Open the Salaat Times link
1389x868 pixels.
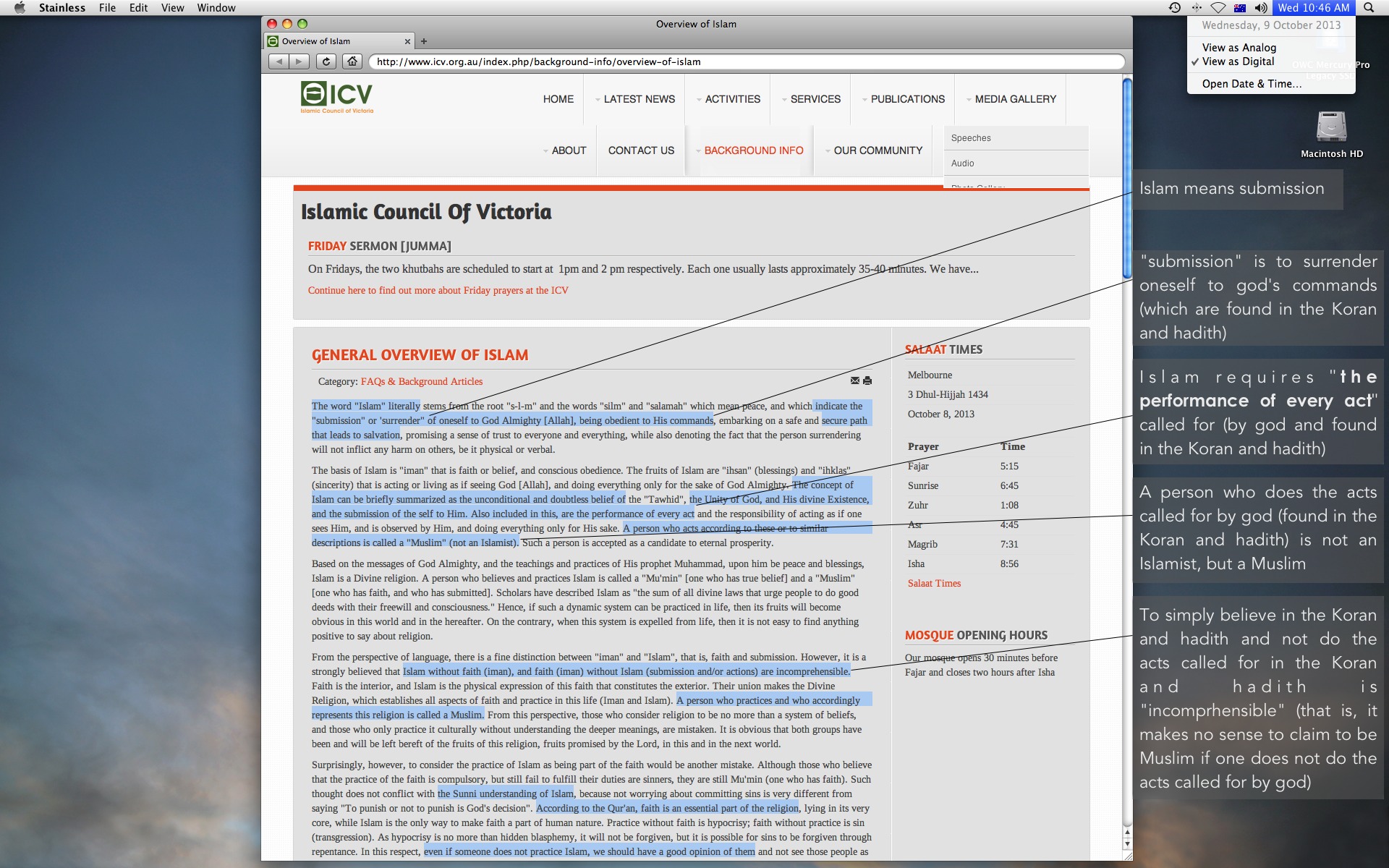[x=934, y=583]
